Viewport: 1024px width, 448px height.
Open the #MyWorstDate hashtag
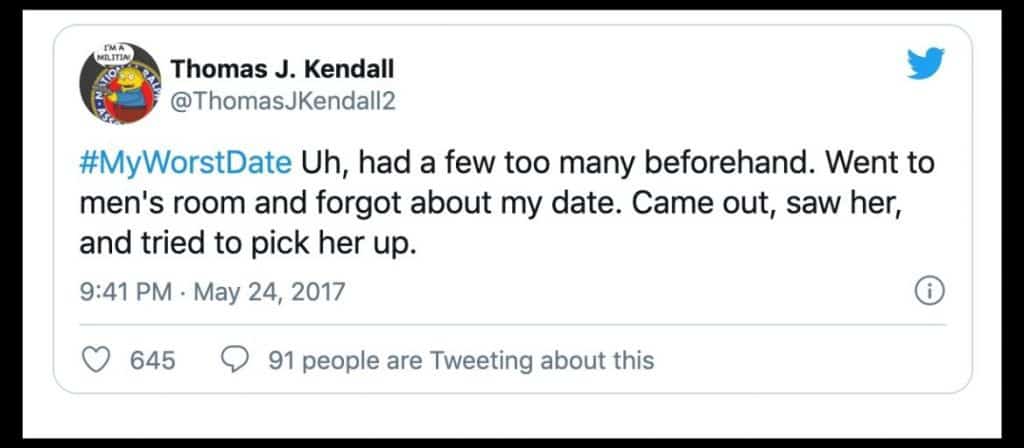click(185, 162)
